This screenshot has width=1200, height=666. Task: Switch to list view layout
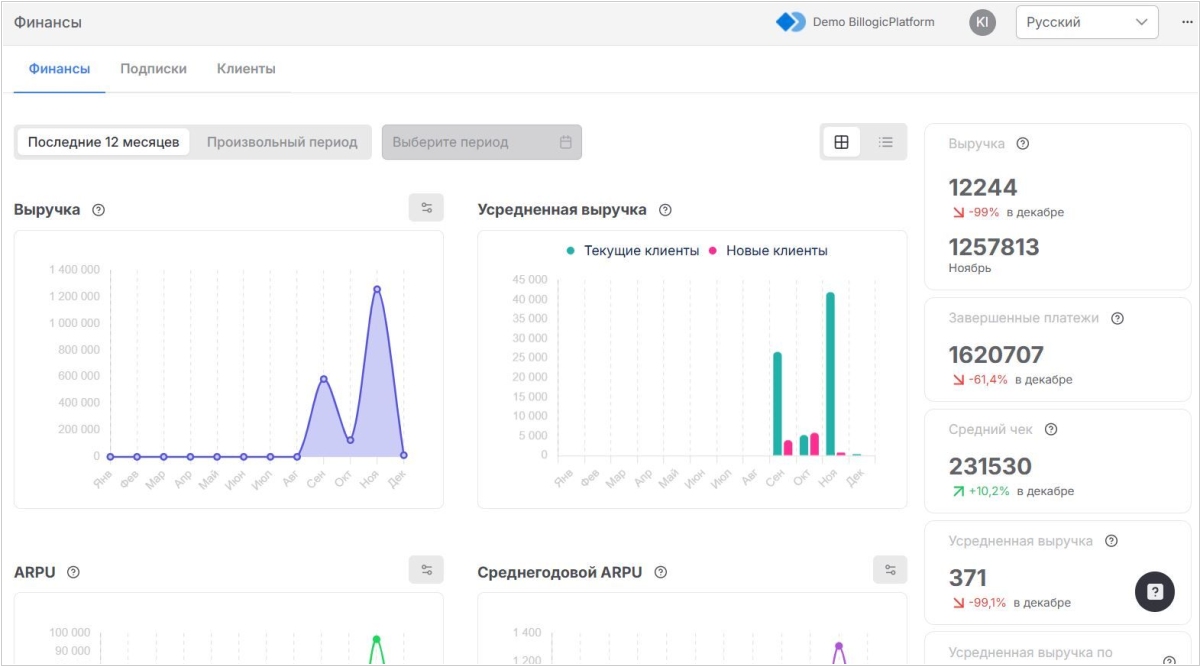[x=885, y=142]
